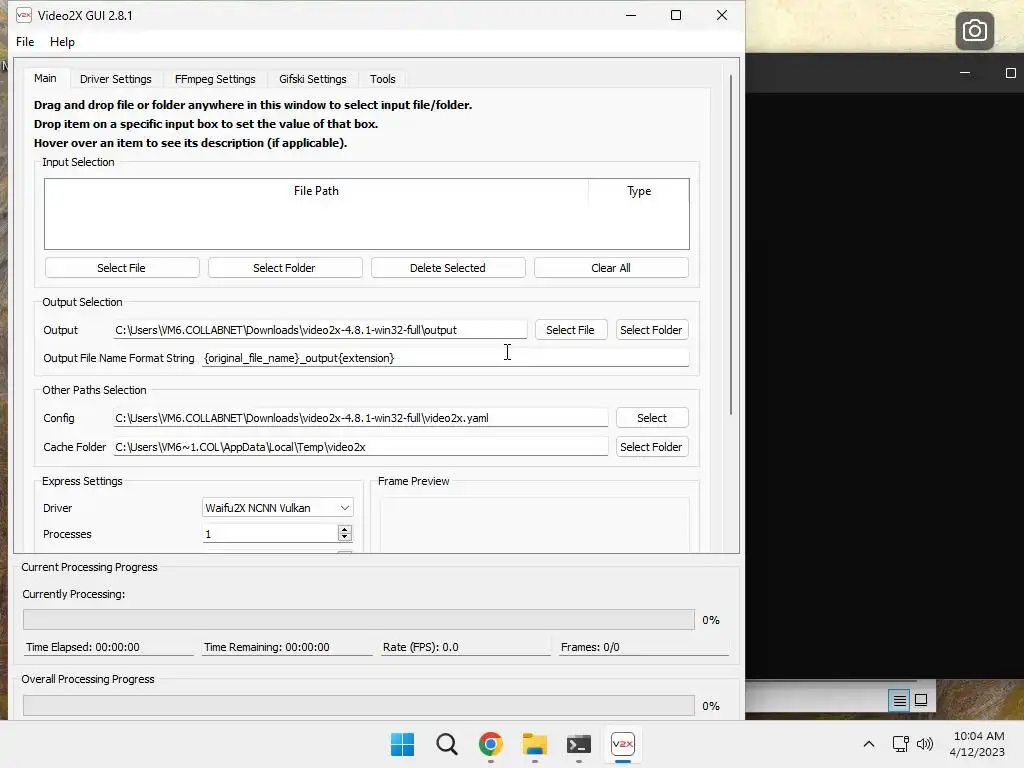Viewport: 1024px width, 768px height.
Task: Click Time Elapsed: 00:00:00 text
Action: (82, 647)
